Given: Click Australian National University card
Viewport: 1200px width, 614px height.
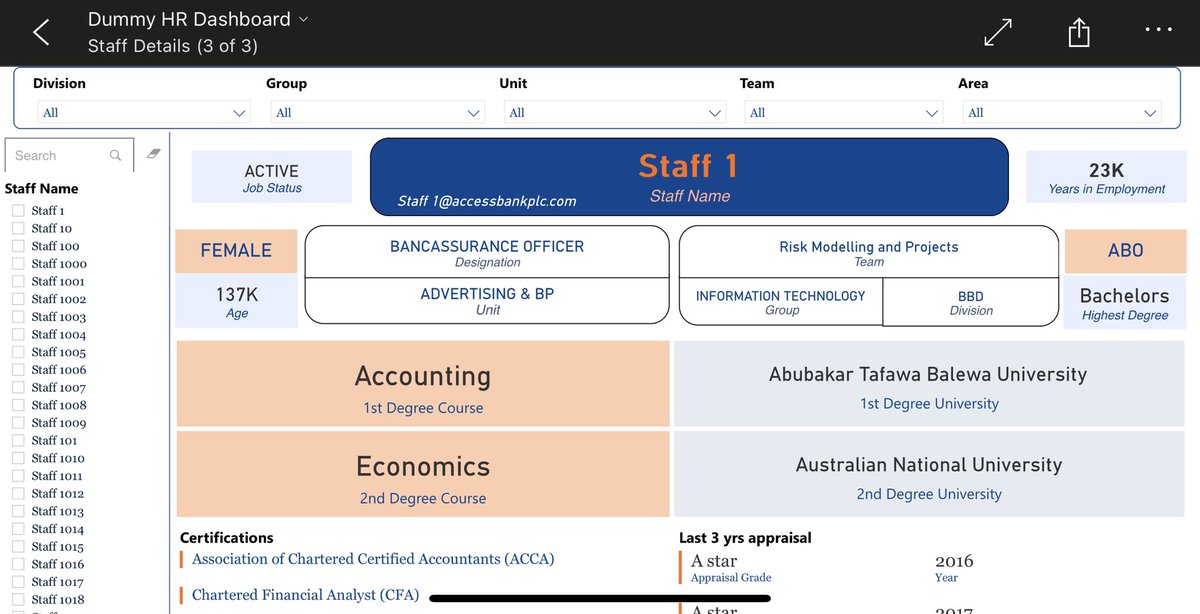Looking at the screenshot, I should pyautogui.click(x=928, y=474).
